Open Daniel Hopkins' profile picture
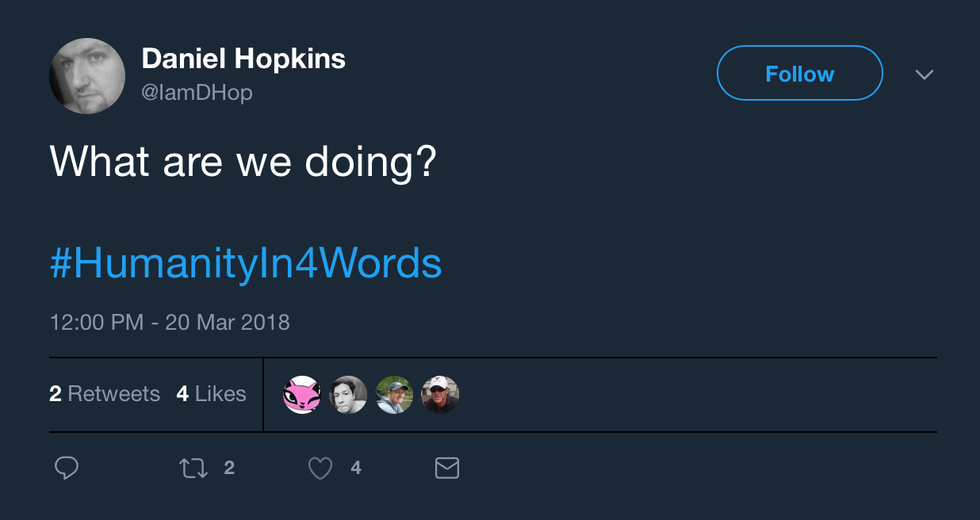980x520 pixels. [87, 76]
